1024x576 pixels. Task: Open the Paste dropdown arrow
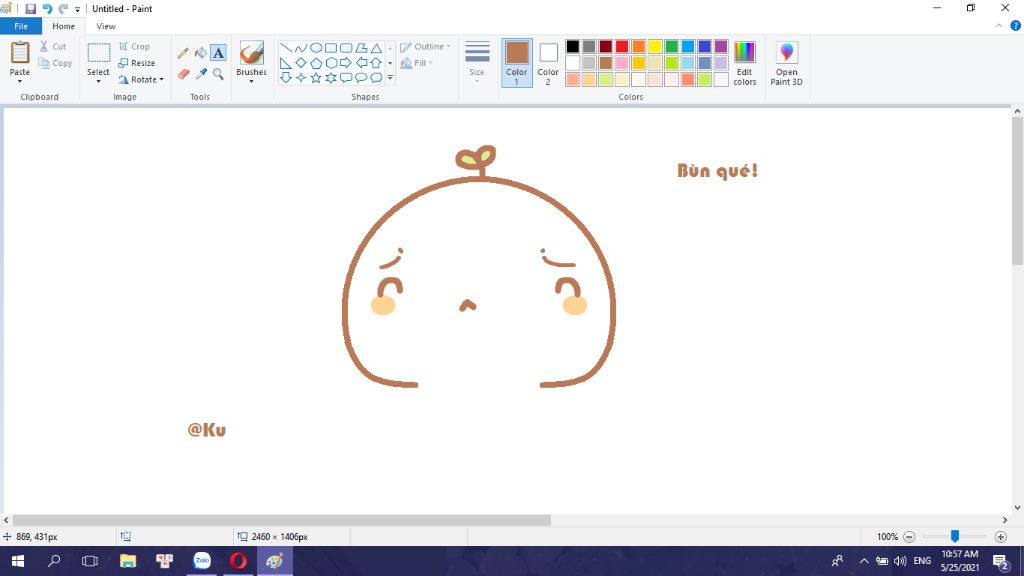[20, 81]
